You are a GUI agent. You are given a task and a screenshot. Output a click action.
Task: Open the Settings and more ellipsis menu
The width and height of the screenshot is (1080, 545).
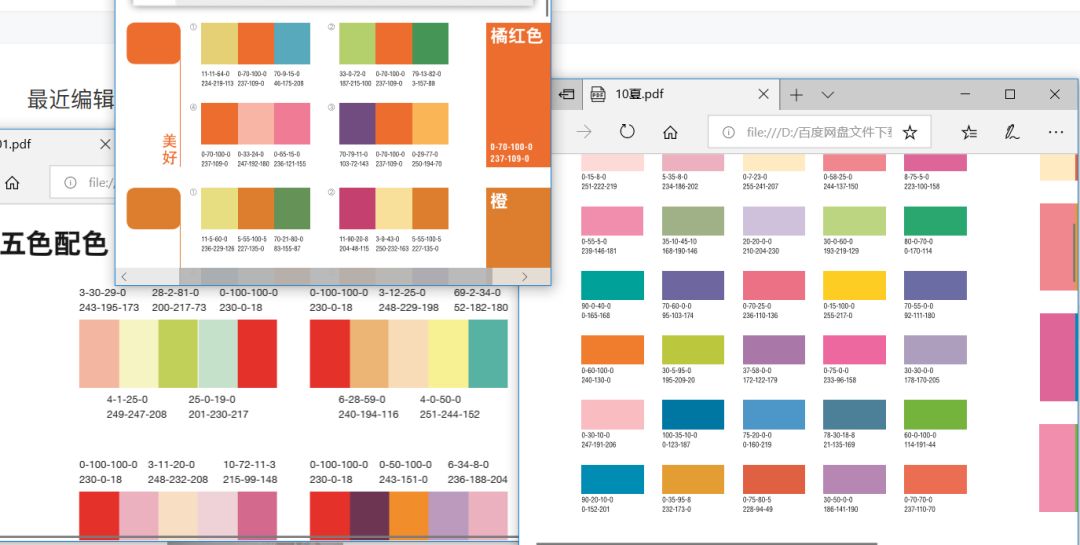click(1056, 132)
